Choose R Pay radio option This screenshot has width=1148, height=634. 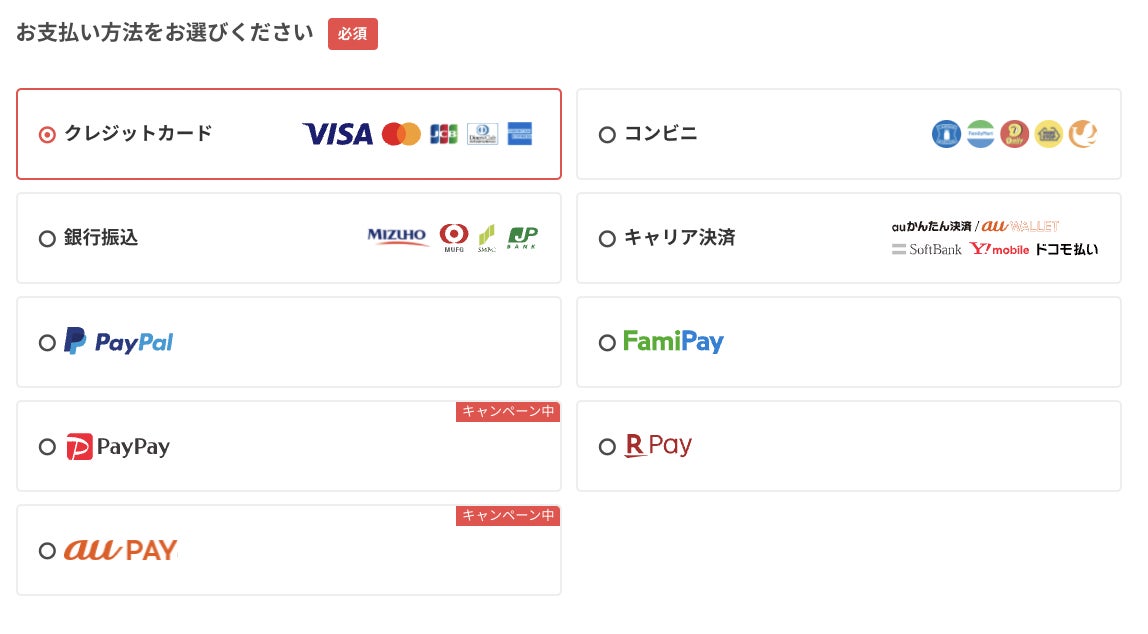point(607,446)
